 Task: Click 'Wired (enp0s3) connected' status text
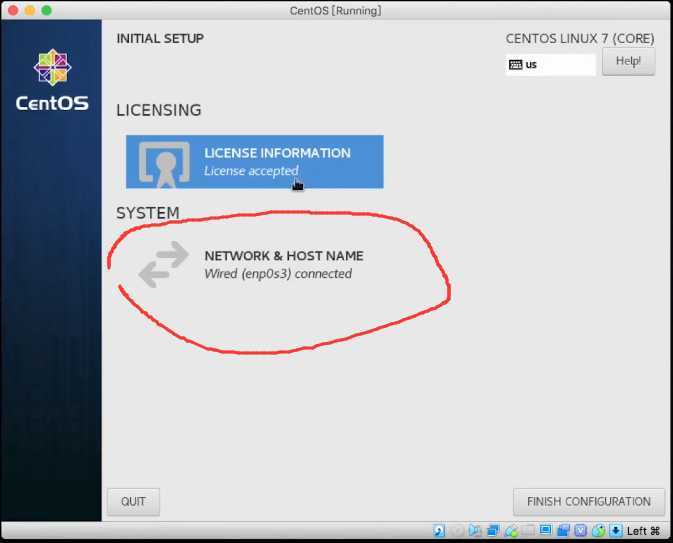click(278, 273)
